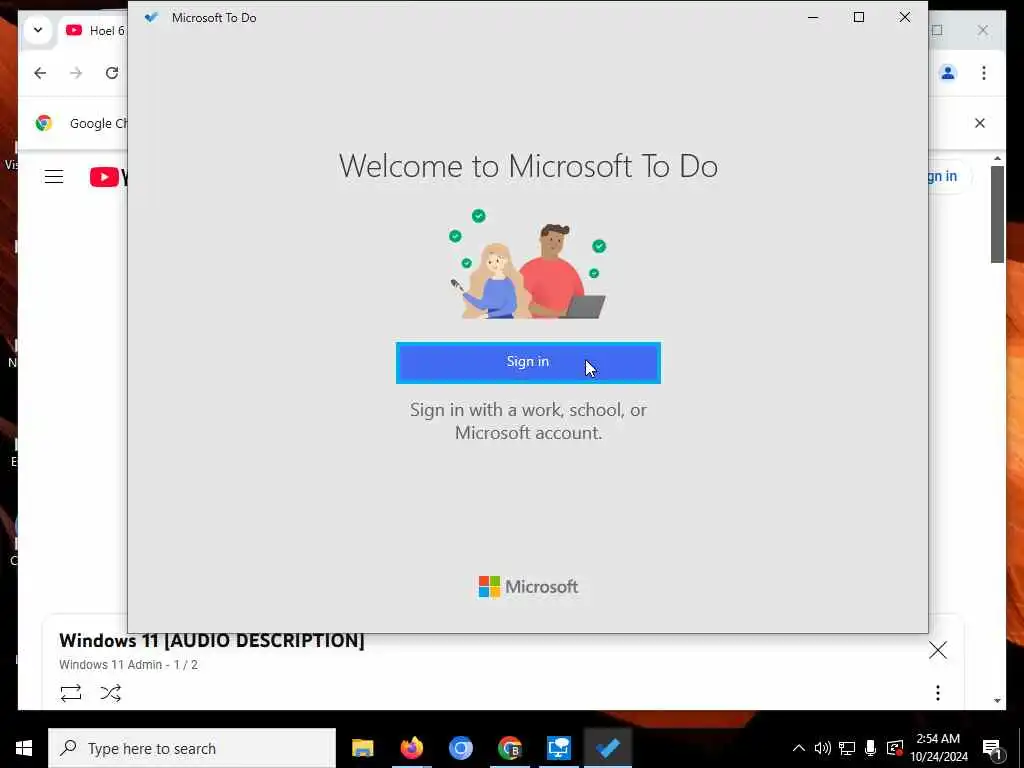Click the tray icon beside the clock
1024x768 pixels.
pos(895,748)
